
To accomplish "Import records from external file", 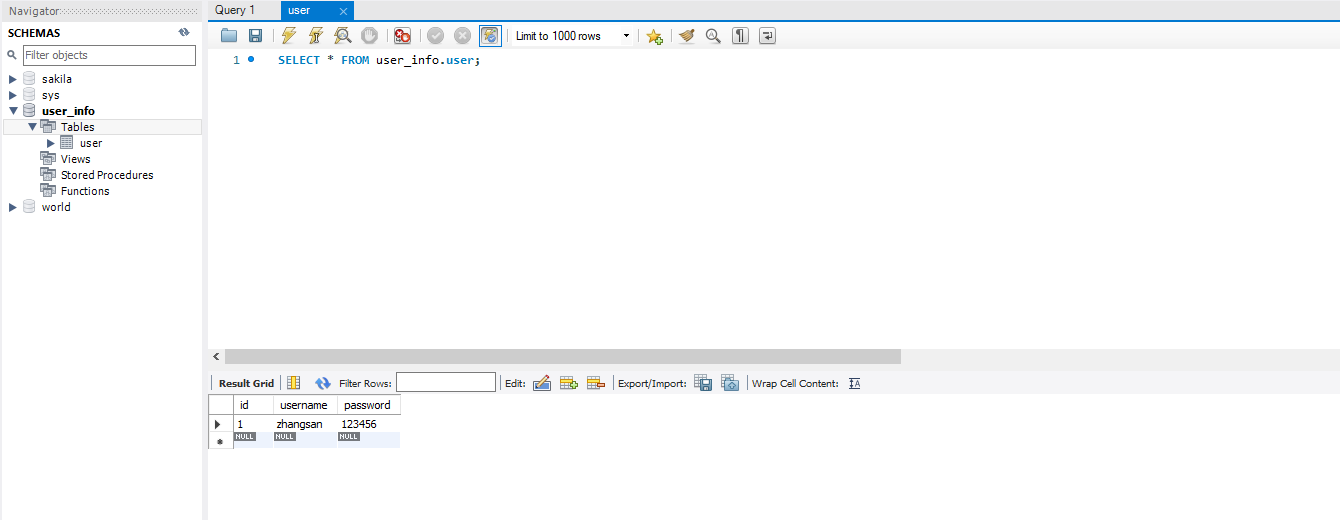I will click(730, 383).
